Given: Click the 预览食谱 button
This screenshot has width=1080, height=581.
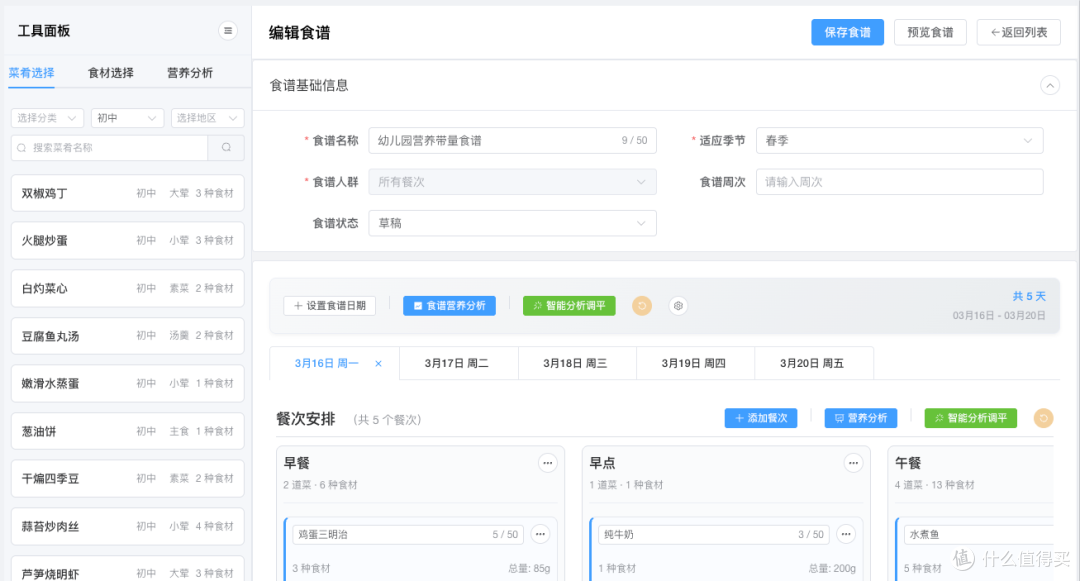Looking at the screenshot, I should click(930, 32).
